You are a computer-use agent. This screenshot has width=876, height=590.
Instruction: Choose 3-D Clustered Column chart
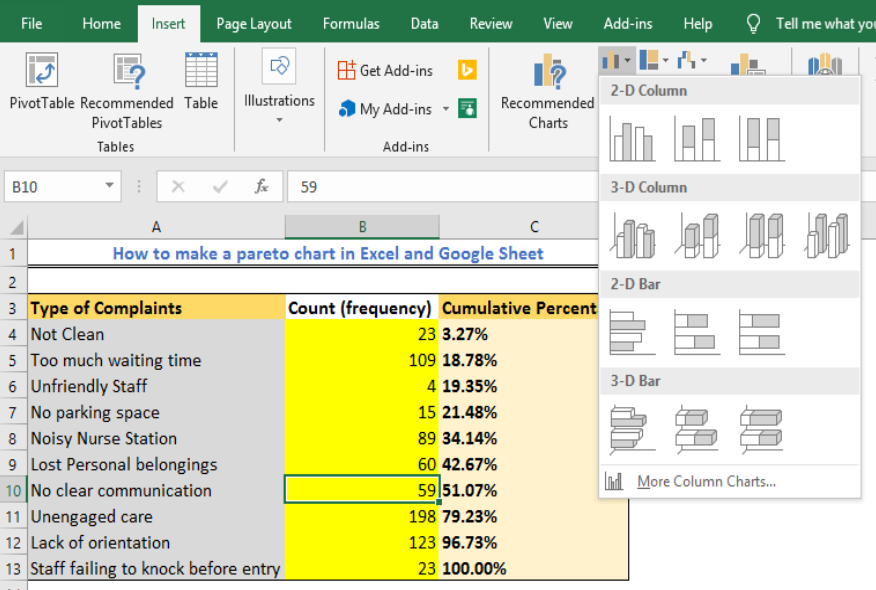(x=632, y=236)
